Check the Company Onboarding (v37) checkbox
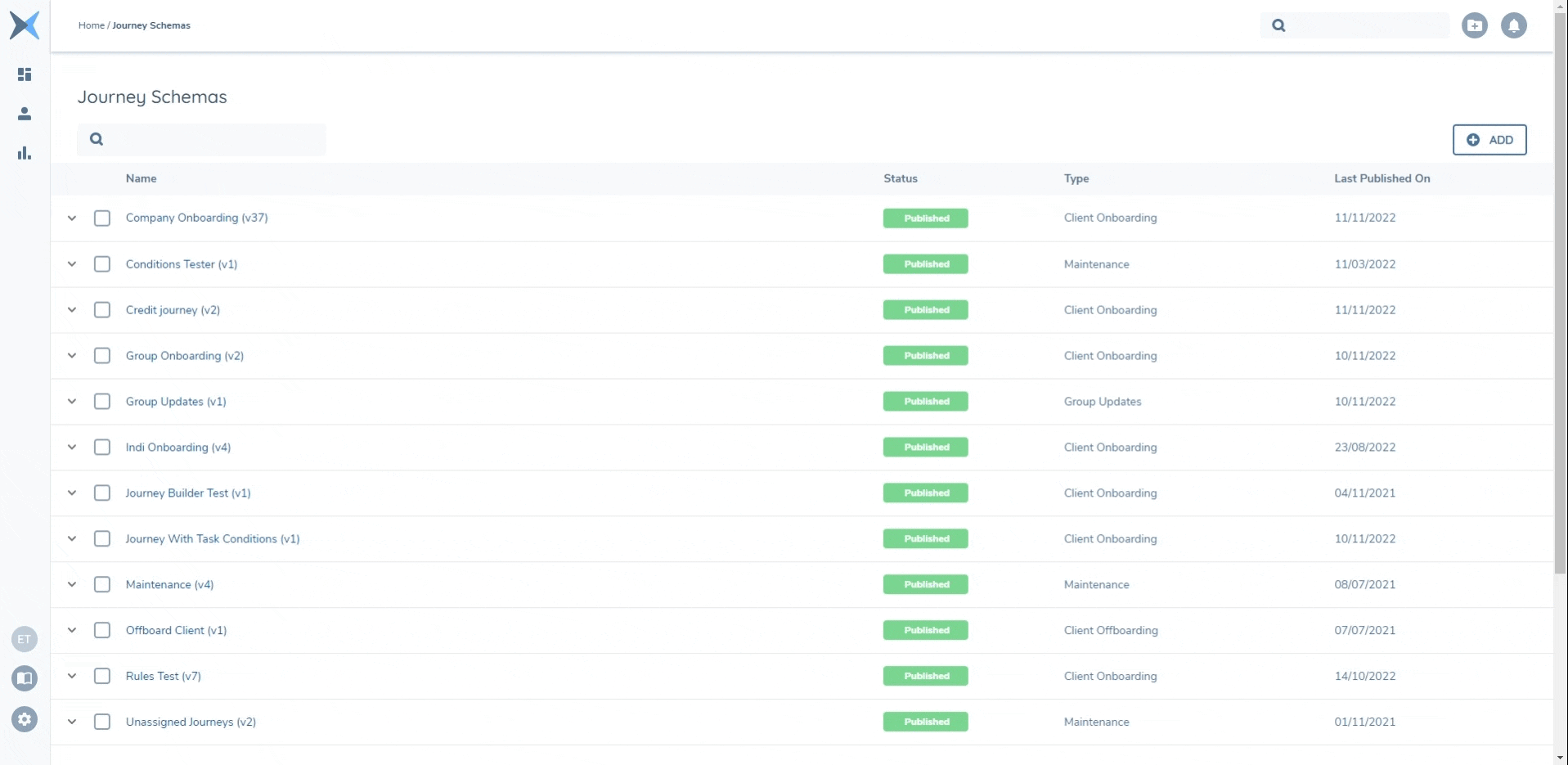1568x765 pixels. tap(102, 218)
